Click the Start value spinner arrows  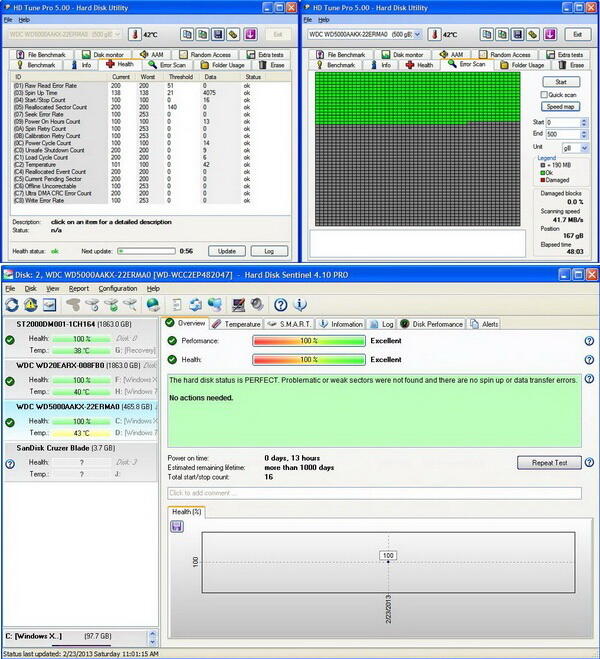584,122
